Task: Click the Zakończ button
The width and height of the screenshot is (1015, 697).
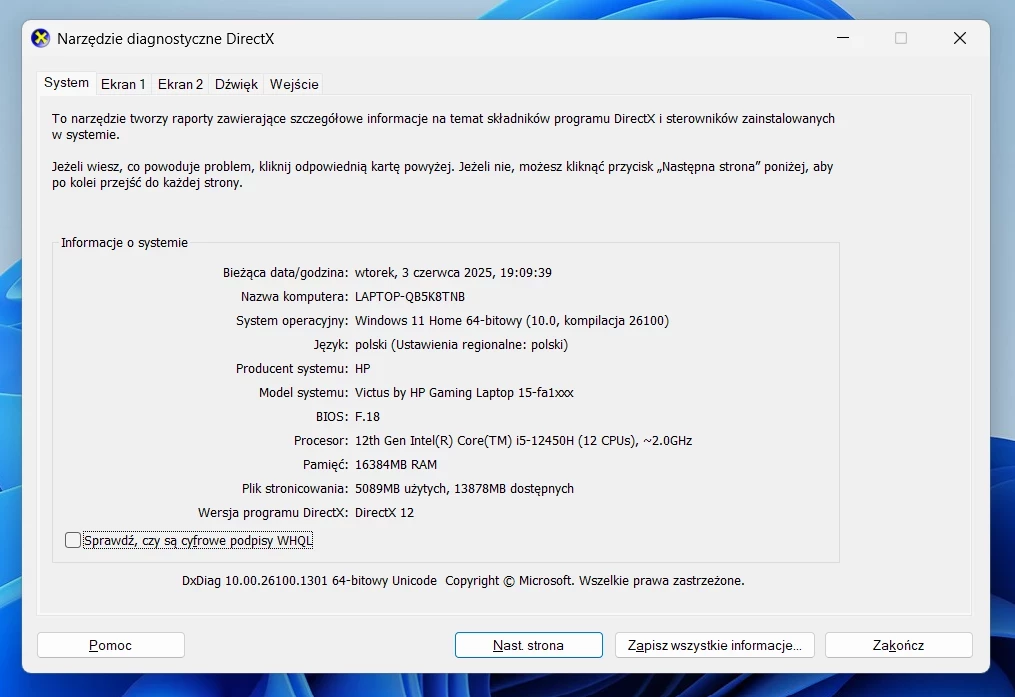Action: click(x=898, y=645)
